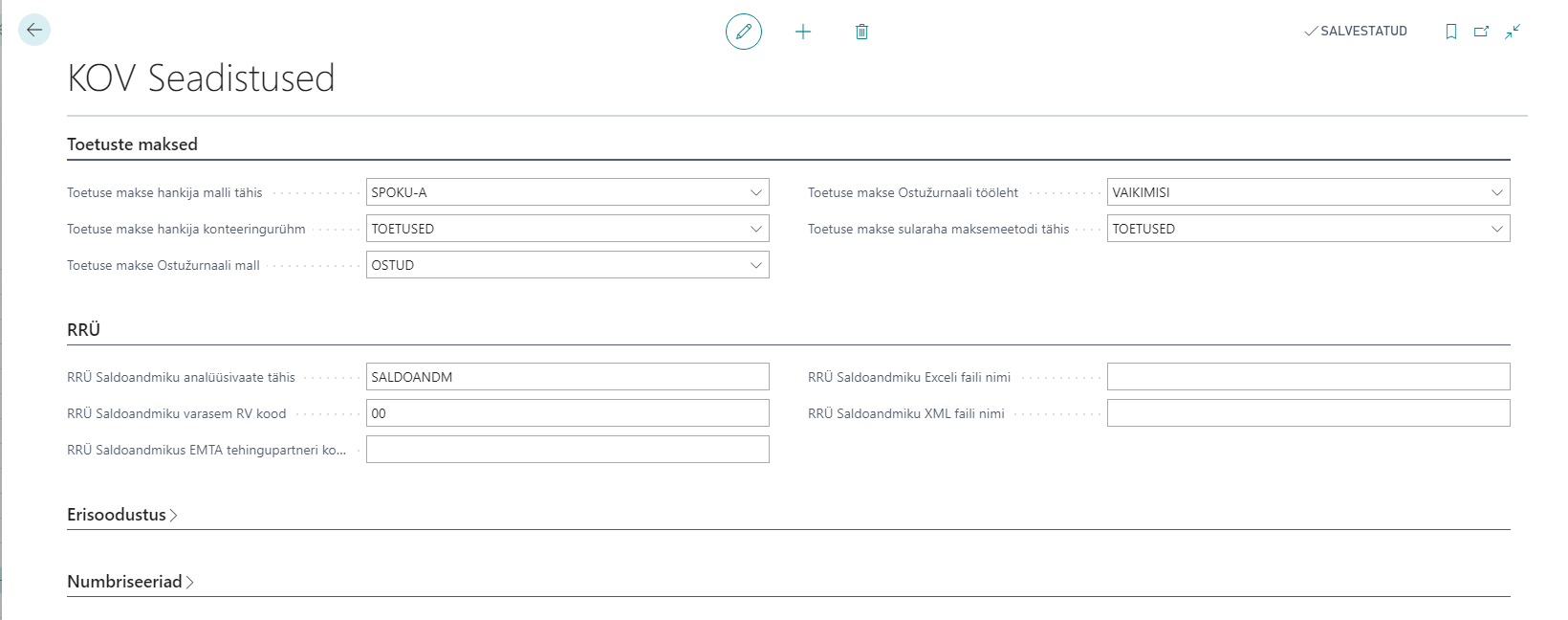This screenshot has height=620, width=1568.
Task: Click the pencil edit icon
Action: [x=744, y=32]
